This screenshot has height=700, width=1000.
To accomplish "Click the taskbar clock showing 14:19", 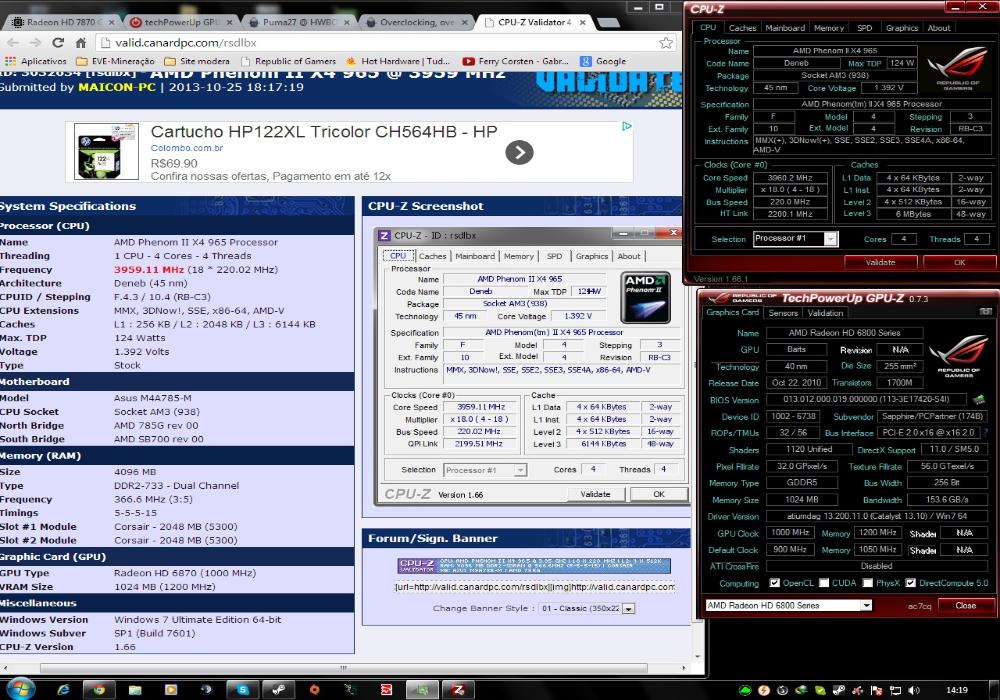I will (x=957, y=690).
